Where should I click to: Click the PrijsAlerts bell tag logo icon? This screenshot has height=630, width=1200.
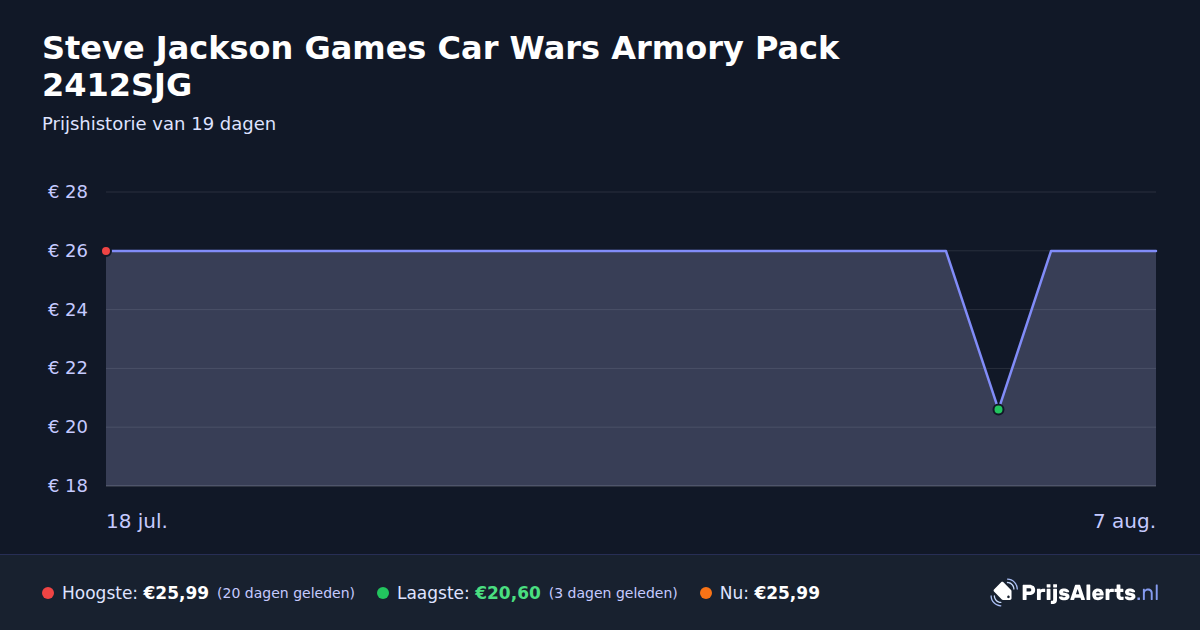click(1003, 592)
